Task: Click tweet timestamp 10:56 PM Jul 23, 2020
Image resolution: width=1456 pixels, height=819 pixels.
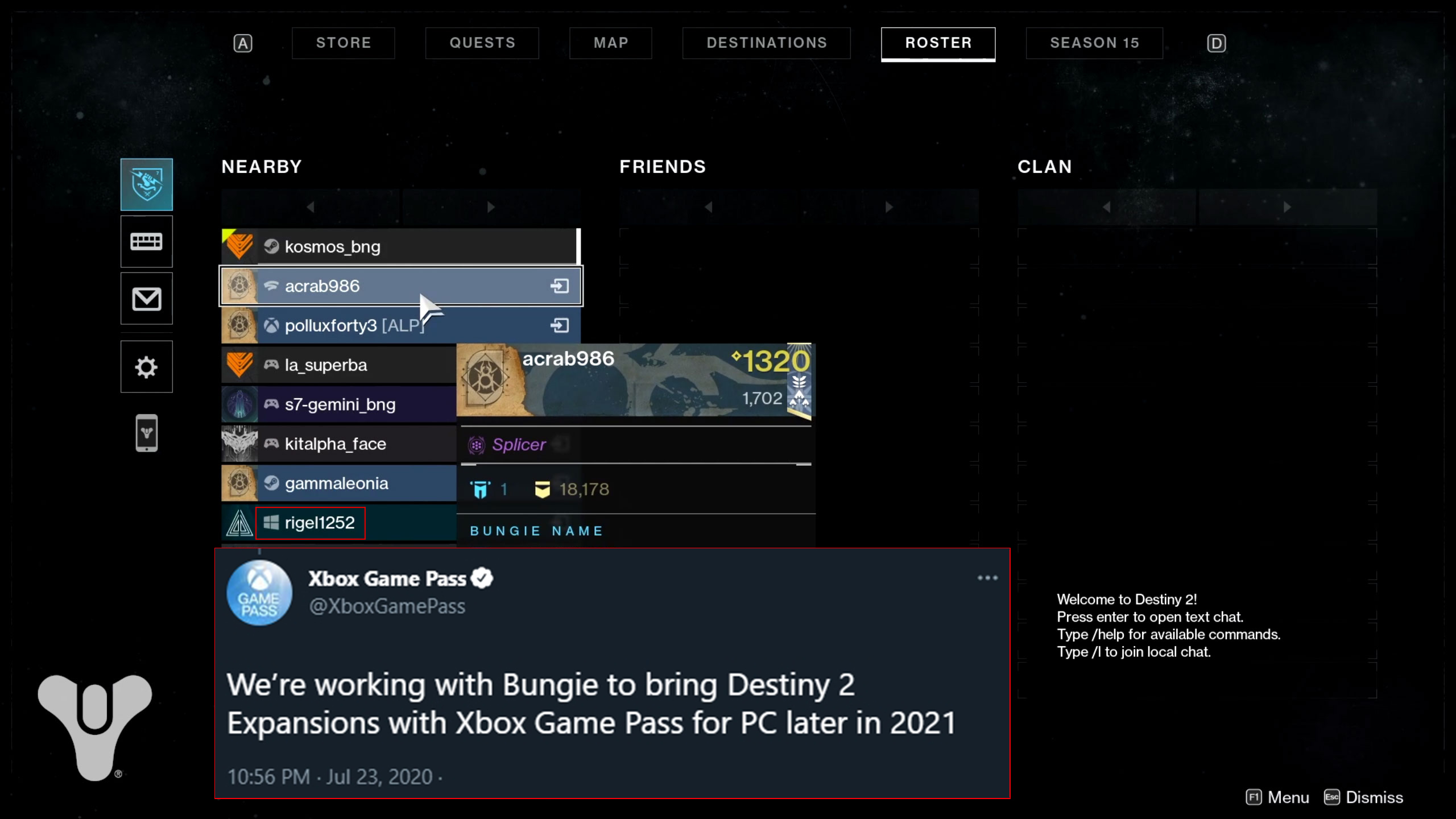Action: coord(330,776)
